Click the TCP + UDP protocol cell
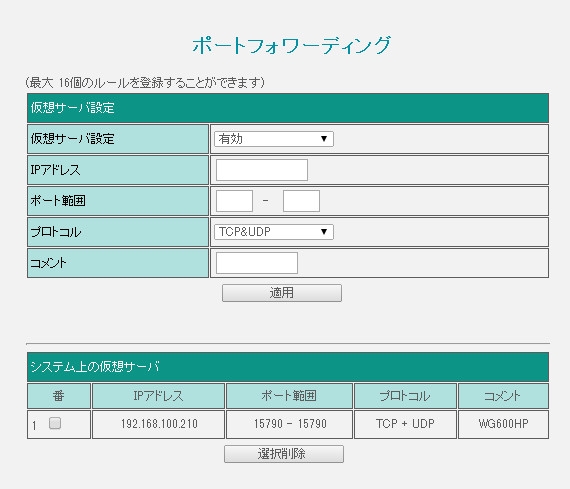 [405, 424]
